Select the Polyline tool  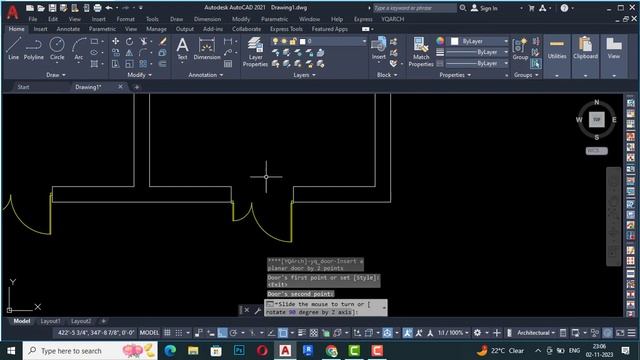[x=33, y=49]
